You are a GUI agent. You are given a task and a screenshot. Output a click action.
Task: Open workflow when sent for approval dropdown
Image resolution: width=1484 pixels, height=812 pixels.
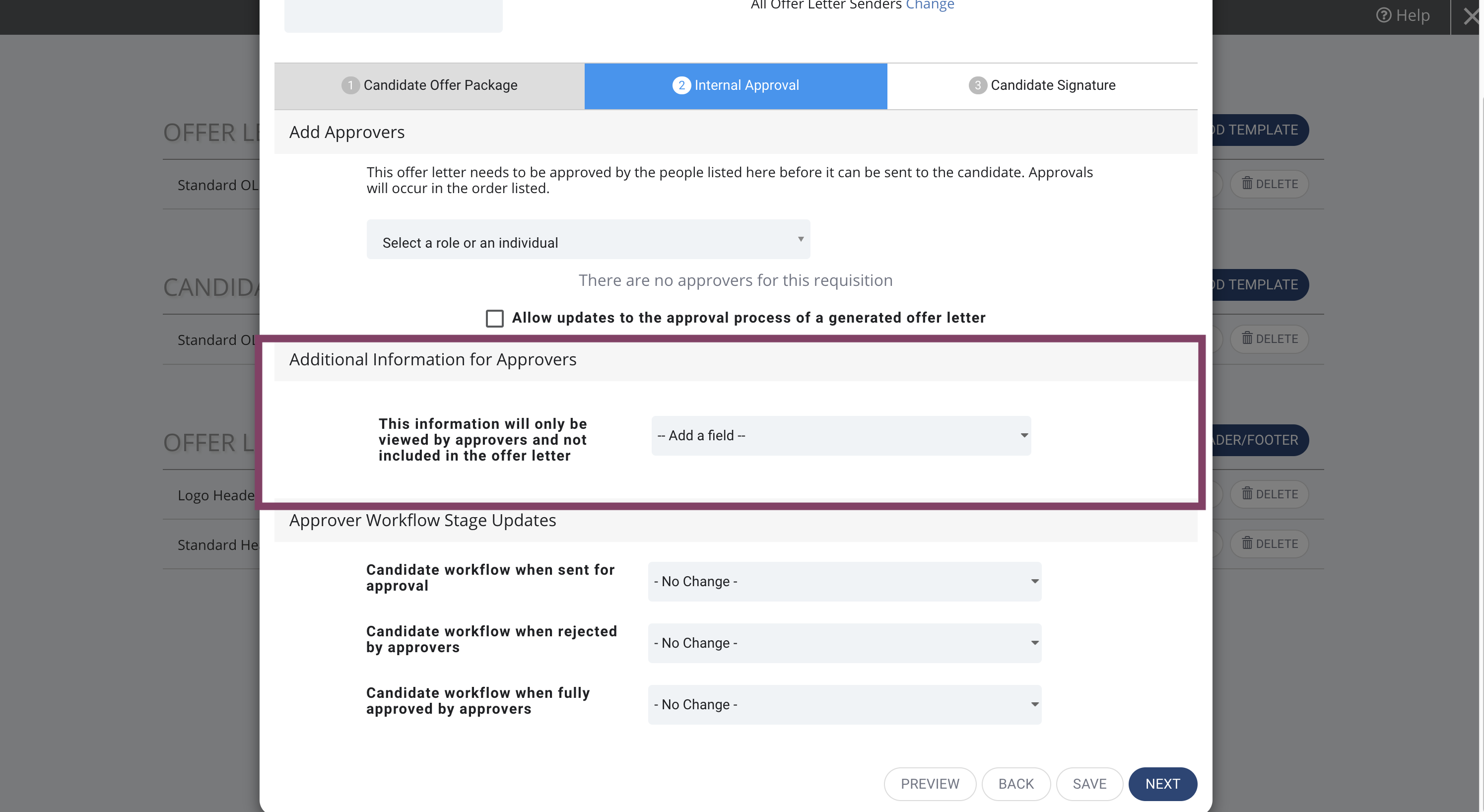[845, 582]
